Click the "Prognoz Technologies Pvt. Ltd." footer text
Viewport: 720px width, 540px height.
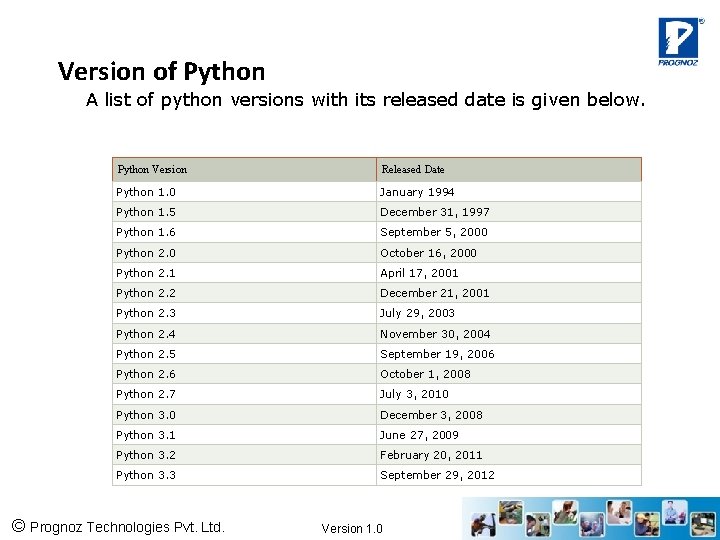pyautogui.click(x=127, y=527)
